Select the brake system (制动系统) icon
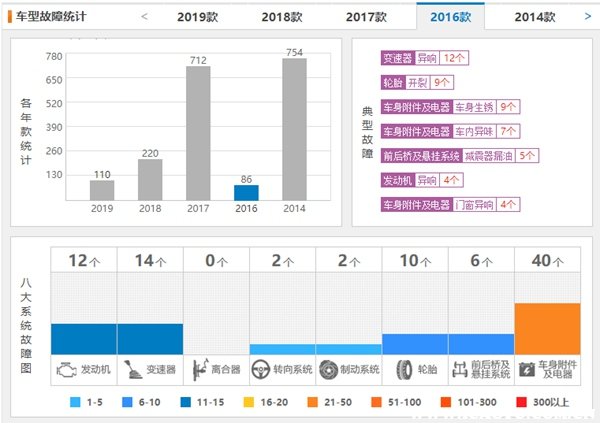600x423 pixels. pyautogui.click(x=328, y=369)
